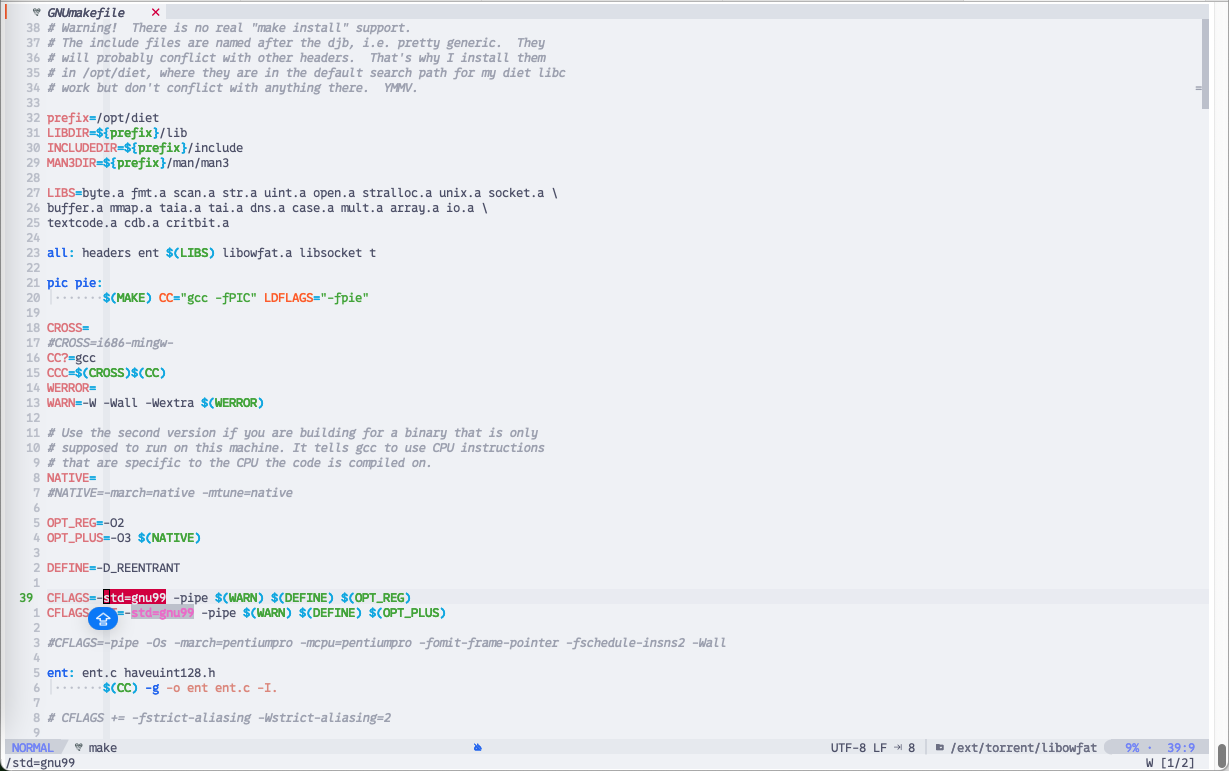The height and width of the screenshot is (771, 1229).
Task: Click $(OPT_PLUS) at end of second CFLAGS line
Action: click(x=407, y=613)
